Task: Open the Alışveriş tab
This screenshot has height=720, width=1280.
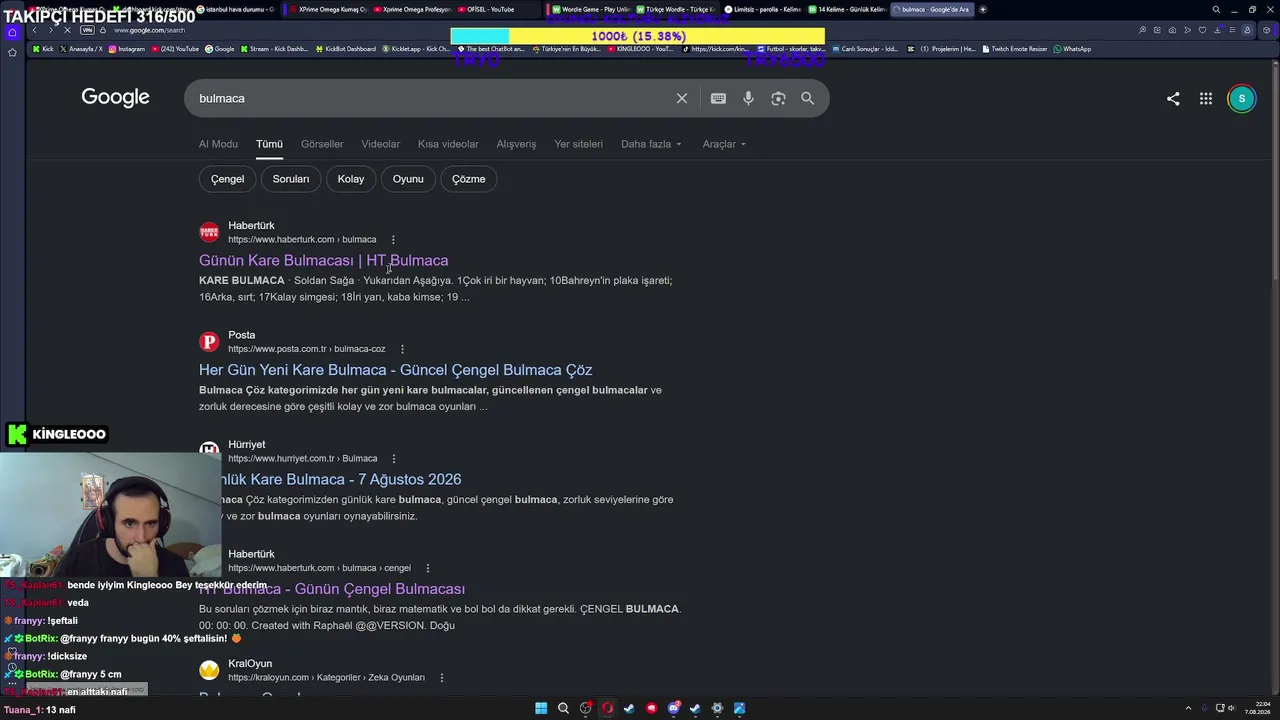Action: pyautogui.click(x=516, y=144)
